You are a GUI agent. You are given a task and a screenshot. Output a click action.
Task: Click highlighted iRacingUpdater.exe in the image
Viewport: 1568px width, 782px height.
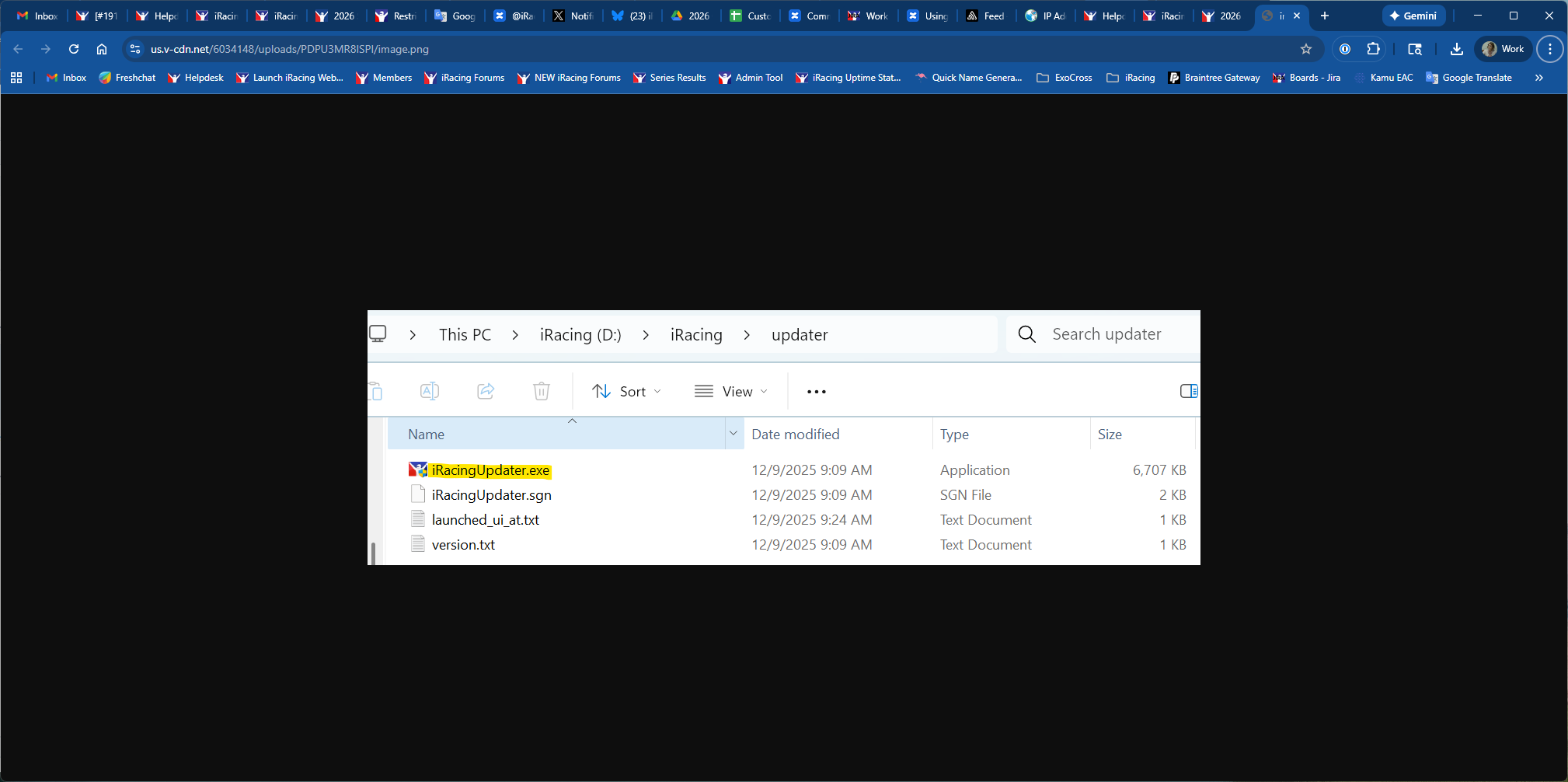(490, 470)
